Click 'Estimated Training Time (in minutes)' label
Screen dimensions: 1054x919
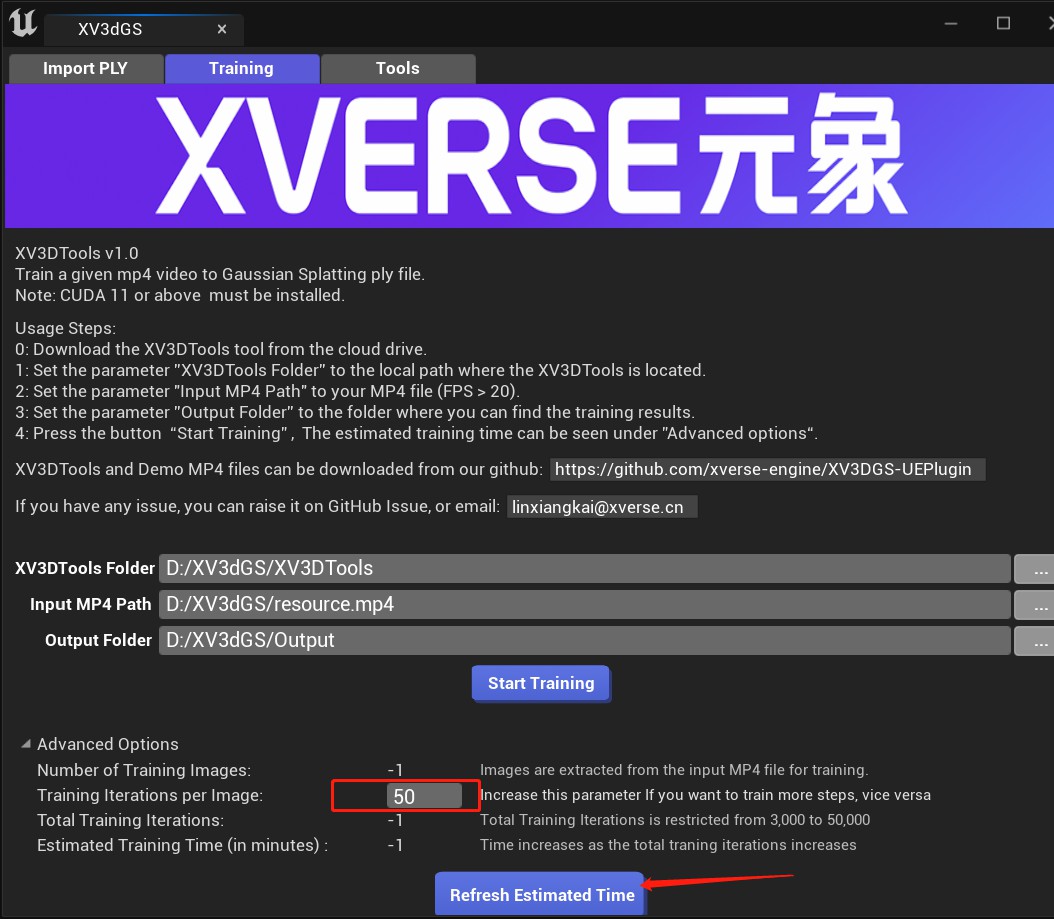(182, 845)
